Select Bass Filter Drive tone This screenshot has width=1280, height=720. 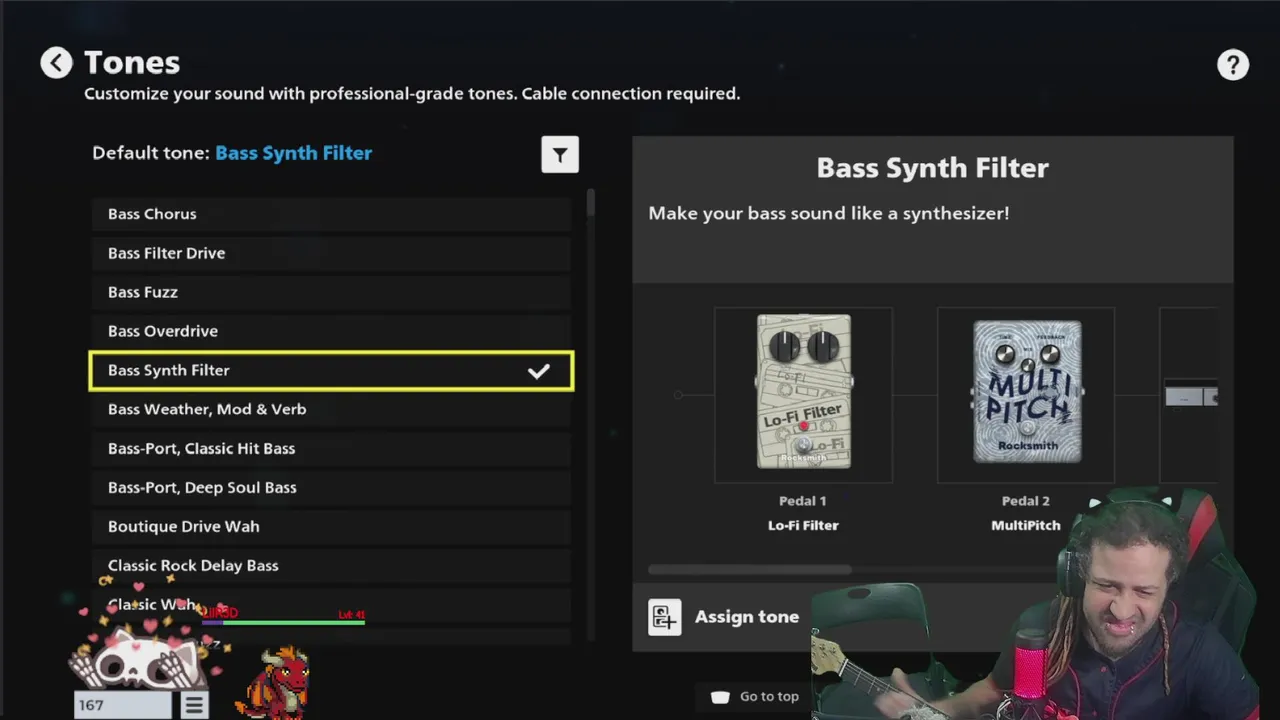331,253
